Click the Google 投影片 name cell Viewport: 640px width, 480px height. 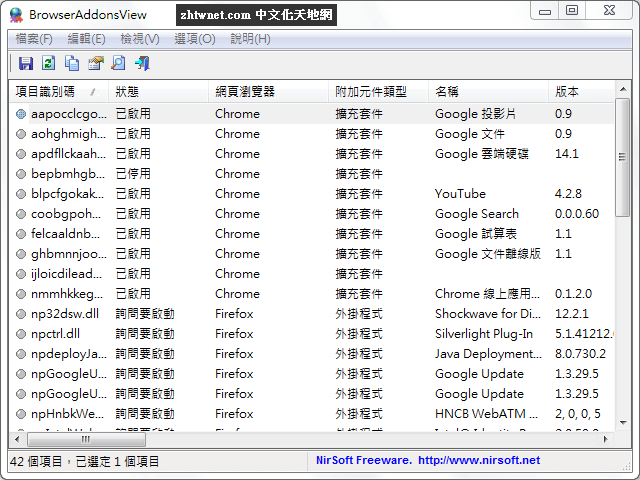coord(476,114)
